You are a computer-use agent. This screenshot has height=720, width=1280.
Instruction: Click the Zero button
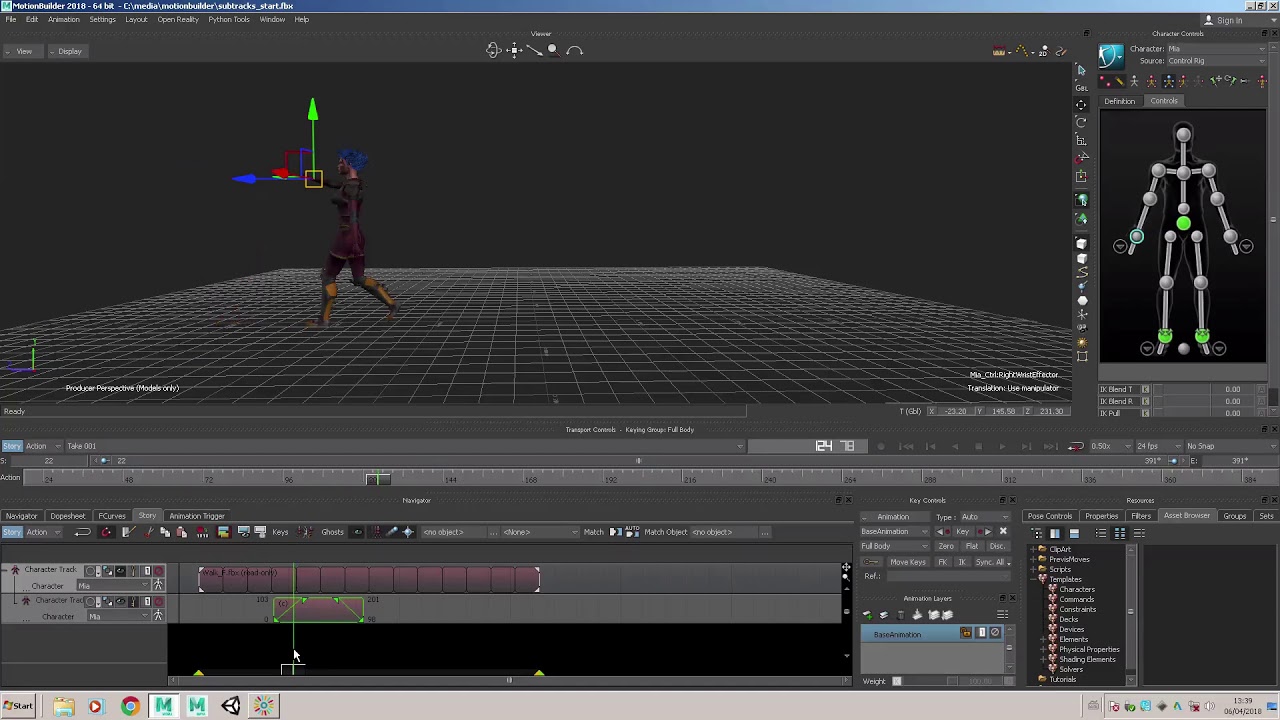(946, 547)
